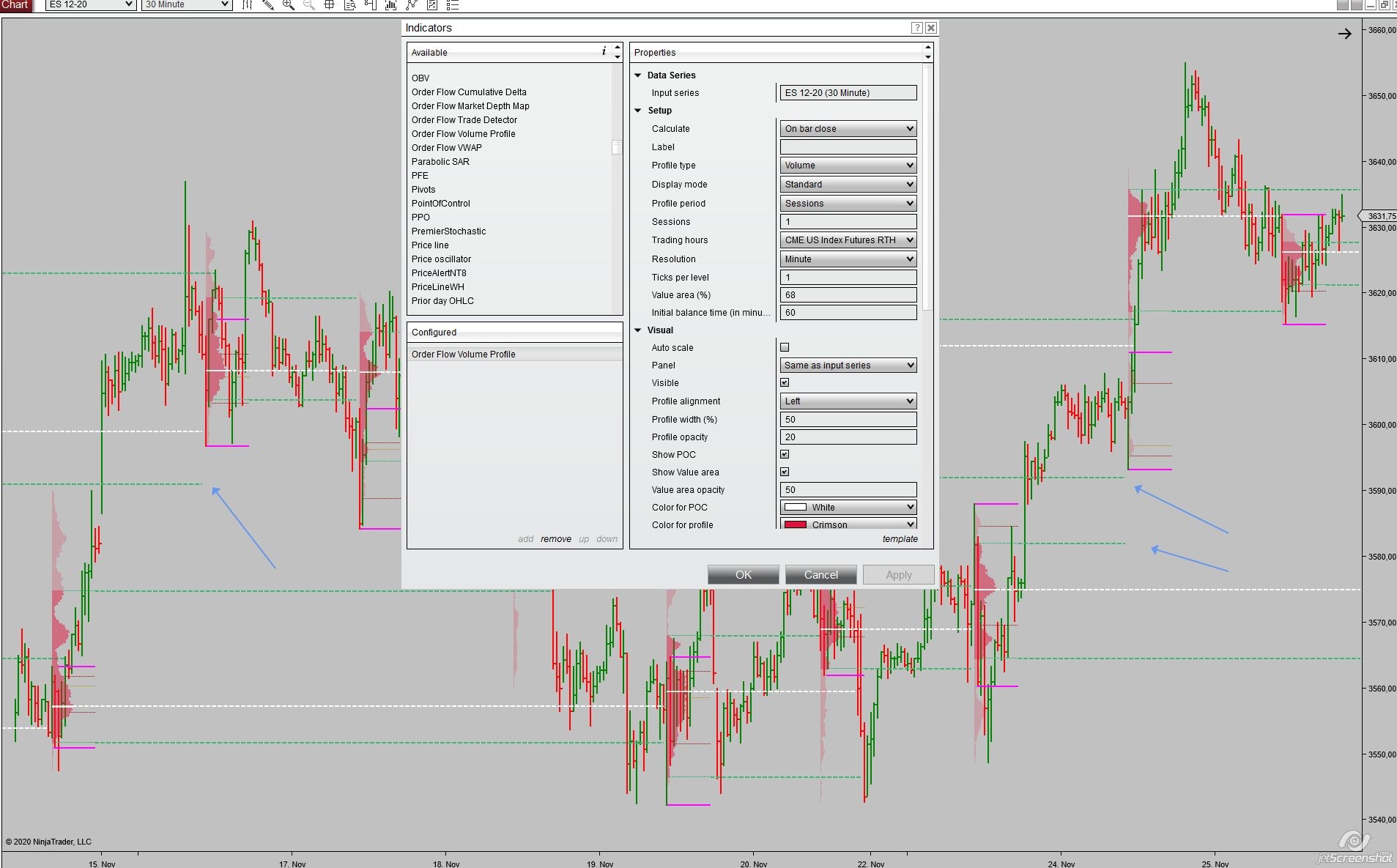Click the drawing tools pencil icon
Image resolution: width=1397 pixels, height=868 pixels.
tap(268, 4)
